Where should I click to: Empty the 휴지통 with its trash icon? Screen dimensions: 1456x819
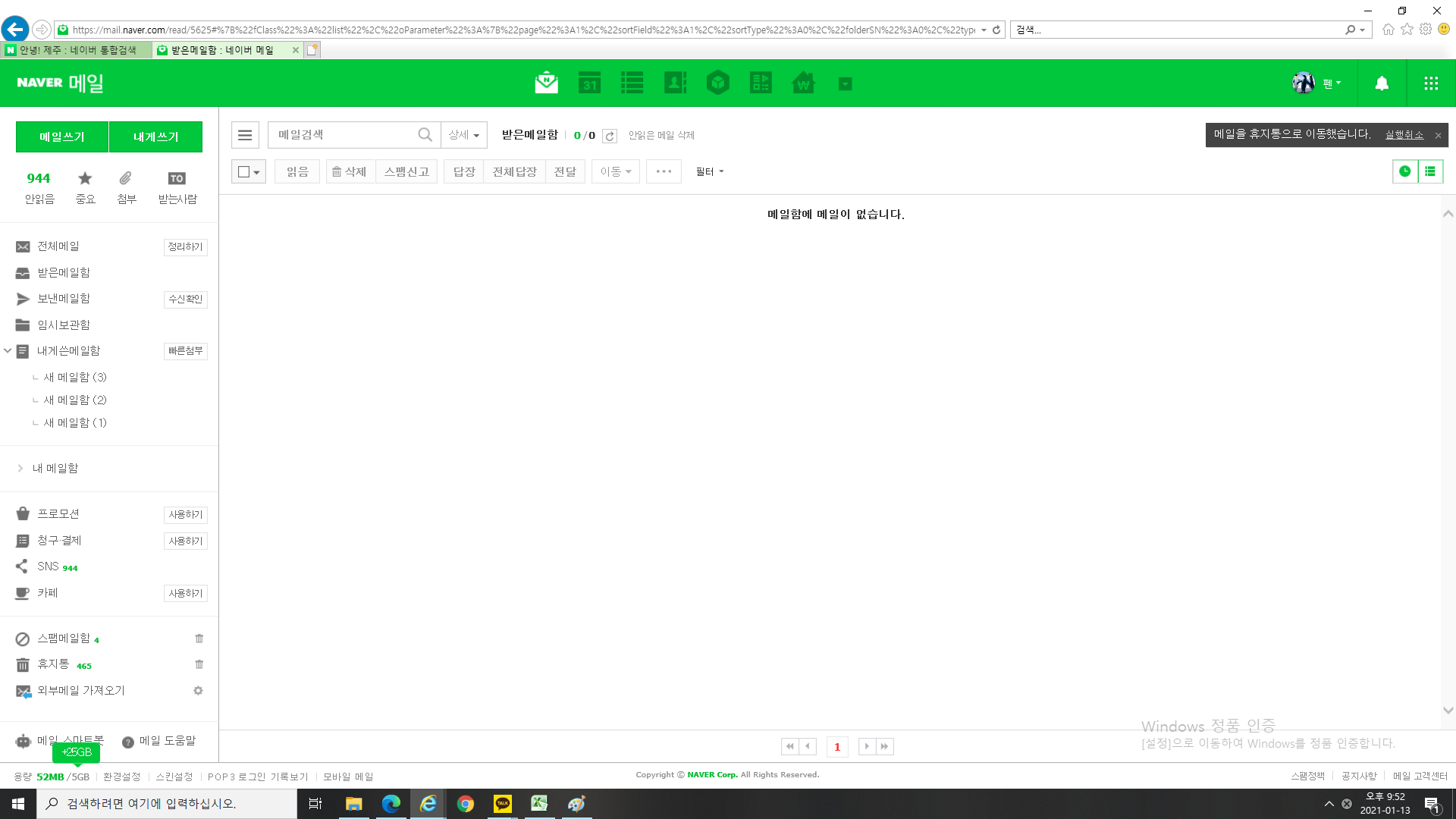199,664
